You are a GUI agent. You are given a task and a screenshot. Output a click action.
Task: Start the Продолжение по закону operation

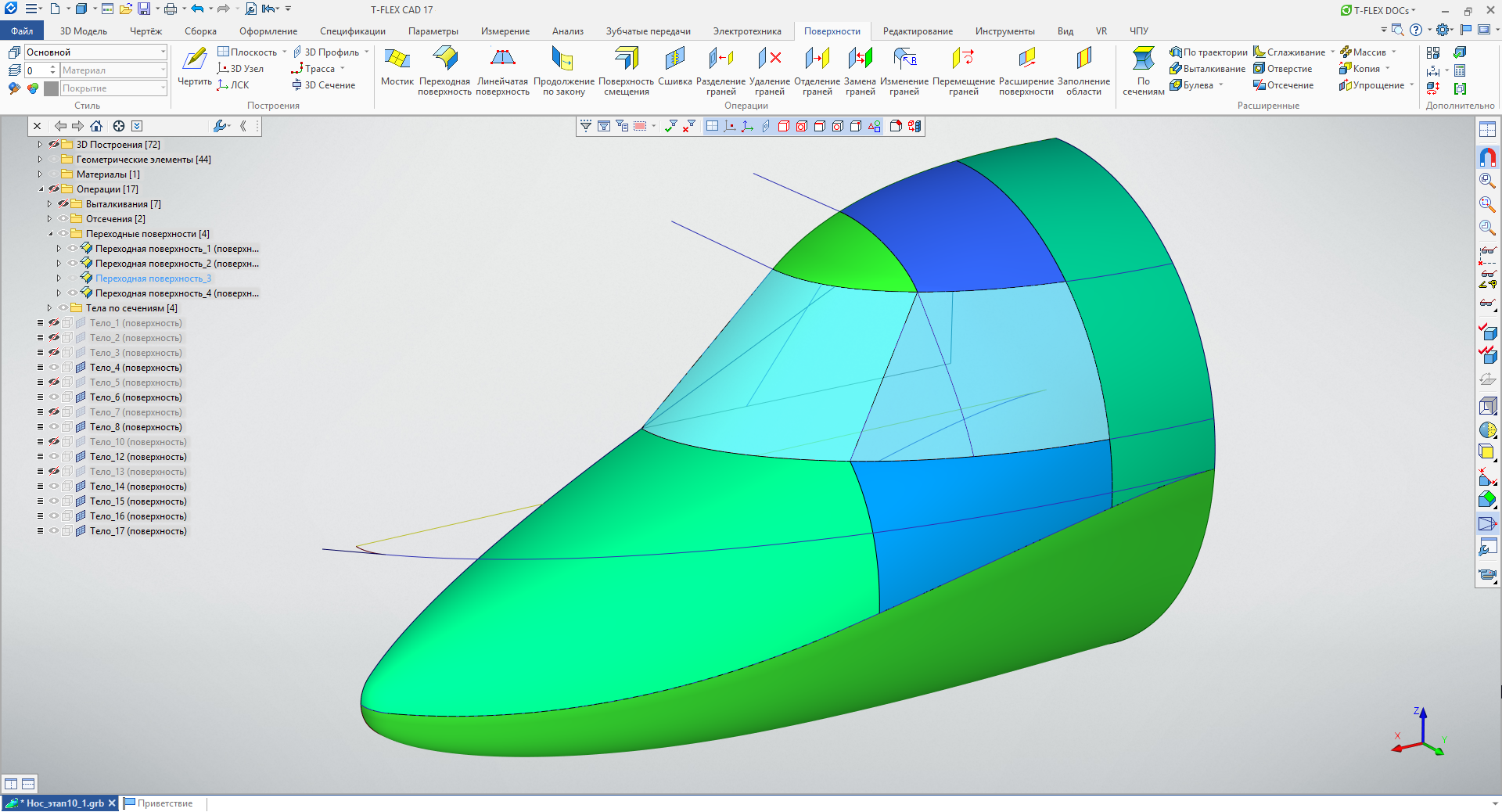(x=564, y=70)
